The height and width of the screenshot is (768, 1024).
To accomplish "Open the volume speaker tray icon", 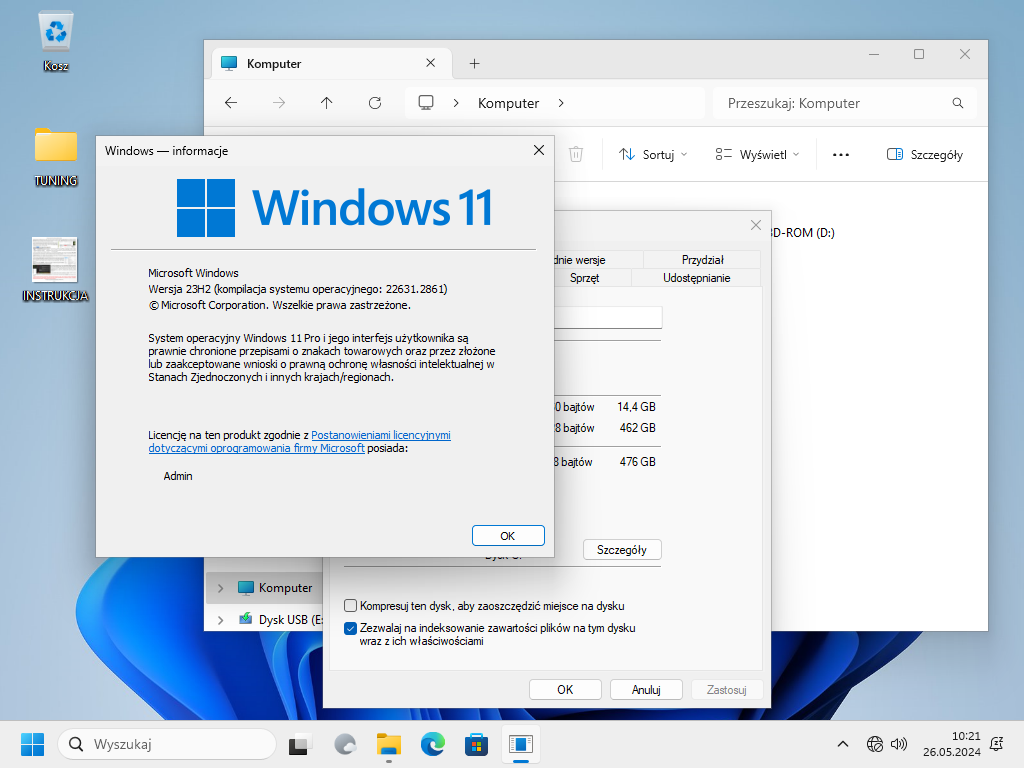I will 899,744.
